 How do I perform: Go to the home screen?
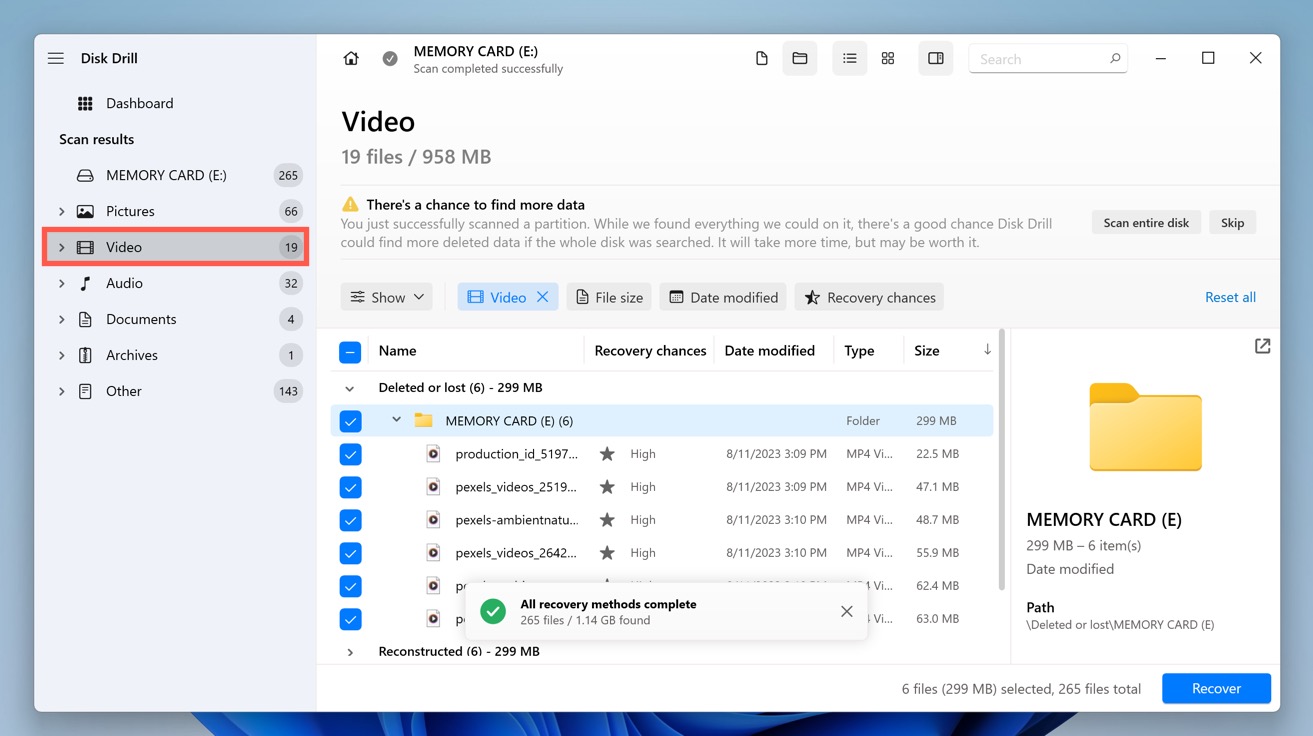[x=351, y=59]
